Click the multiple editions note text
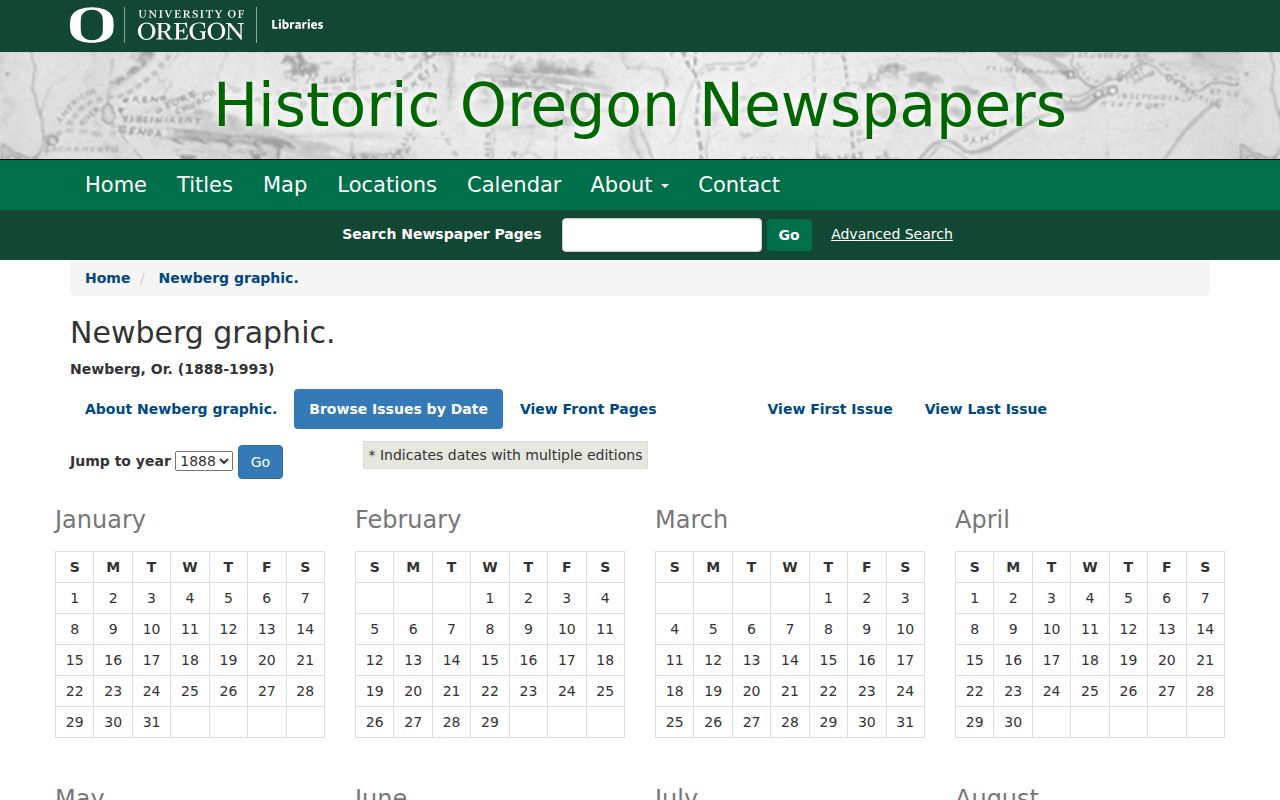The height and width of the screenshot is (800, 1280). coord(505,455)
